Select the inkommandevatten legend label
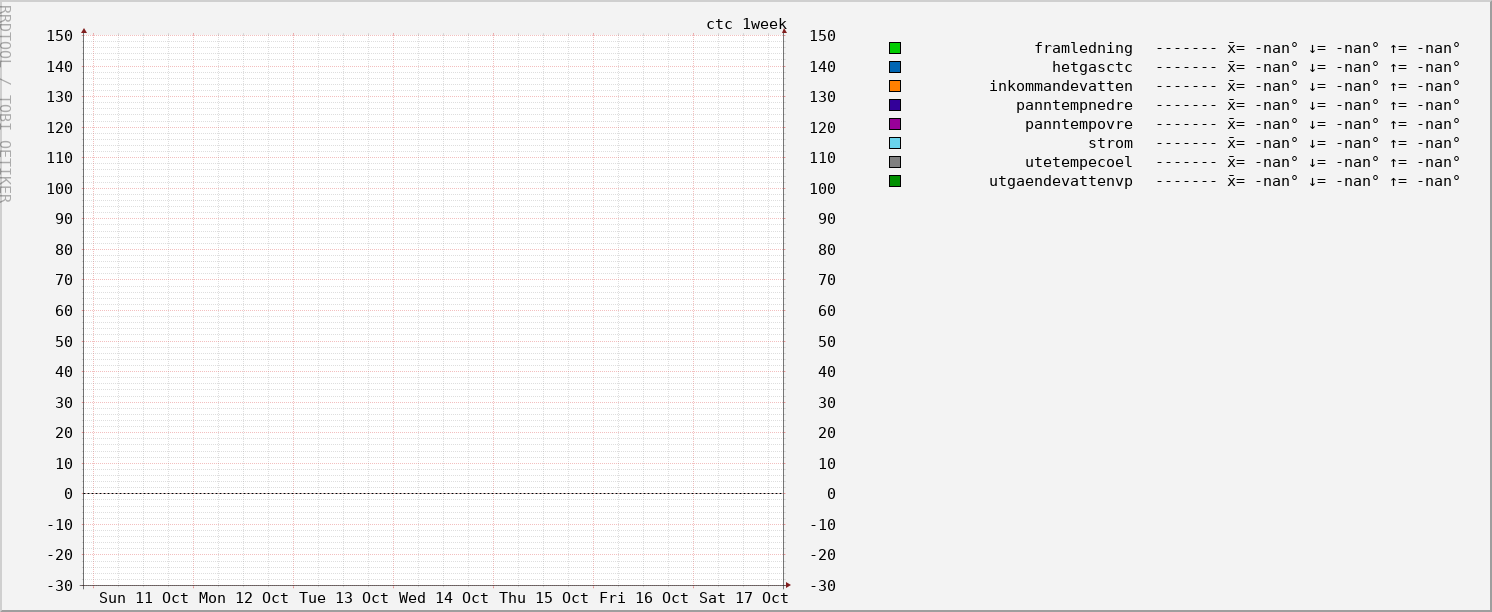The height and width of the screenshot is (612, 1492). [1061, 86]
